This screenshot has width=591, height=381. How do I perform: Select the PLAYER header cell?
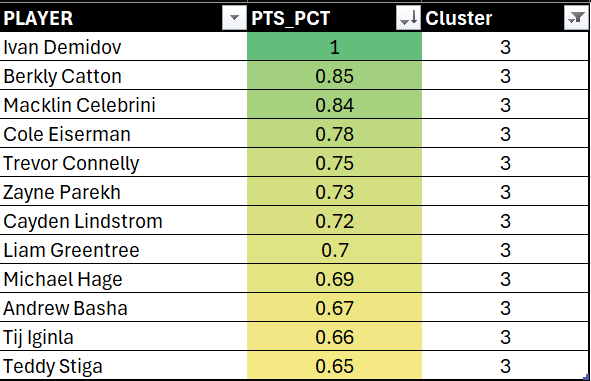tap(123, 18)
